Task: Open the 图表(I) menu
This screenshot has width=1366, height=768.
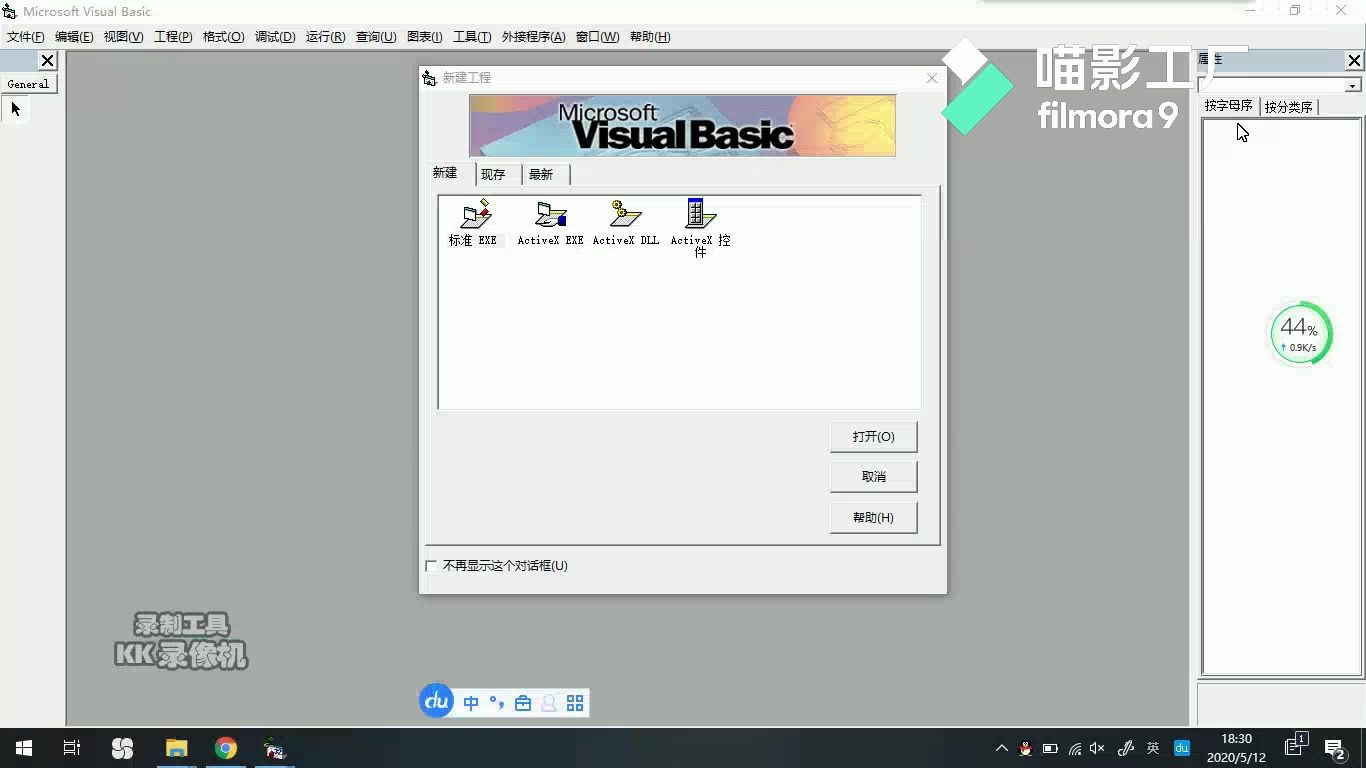Action: click(x=424, y=37)
